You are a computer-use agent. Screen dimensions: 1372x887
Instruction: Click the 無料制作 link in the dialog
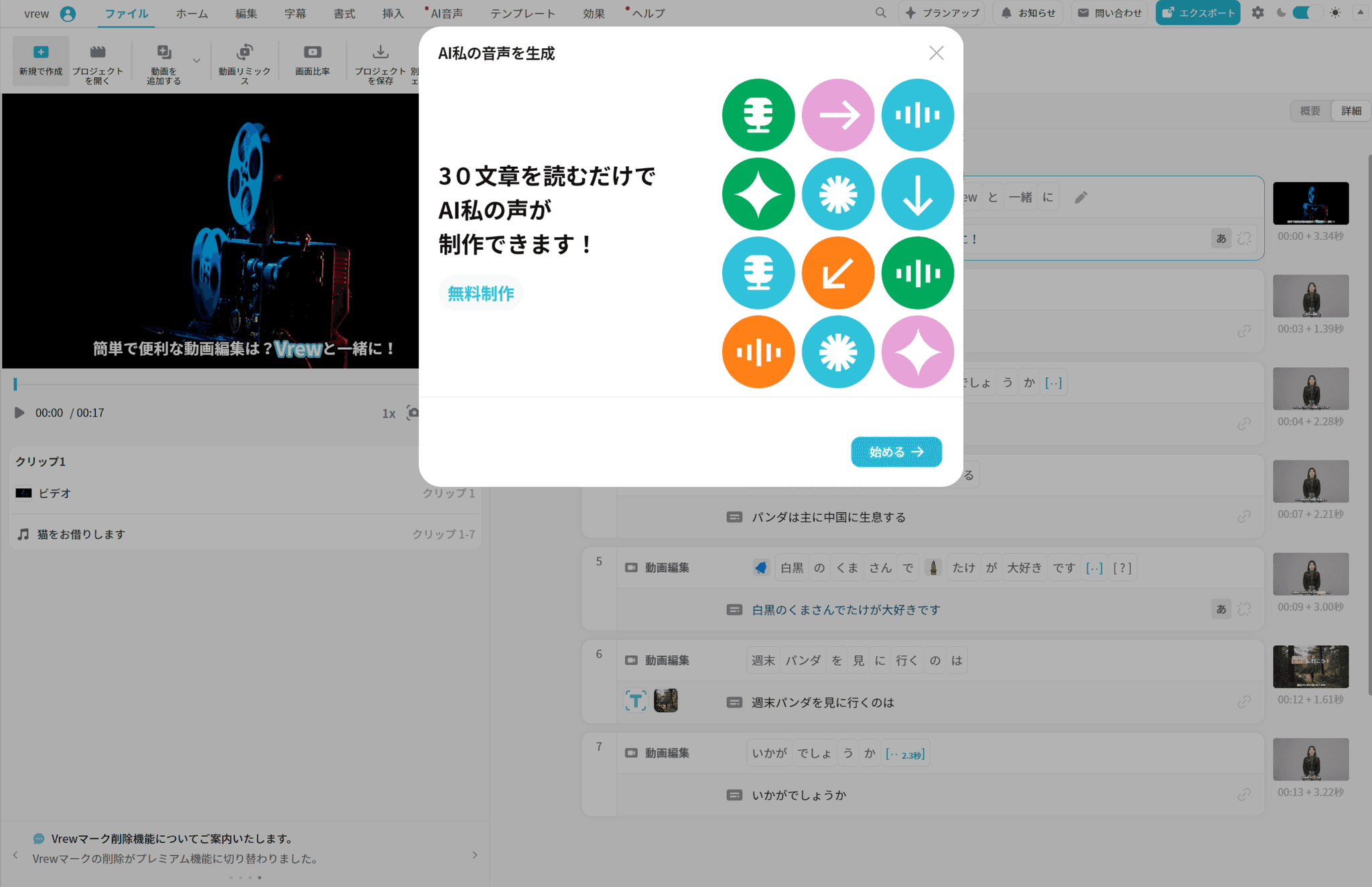[481, 293]
